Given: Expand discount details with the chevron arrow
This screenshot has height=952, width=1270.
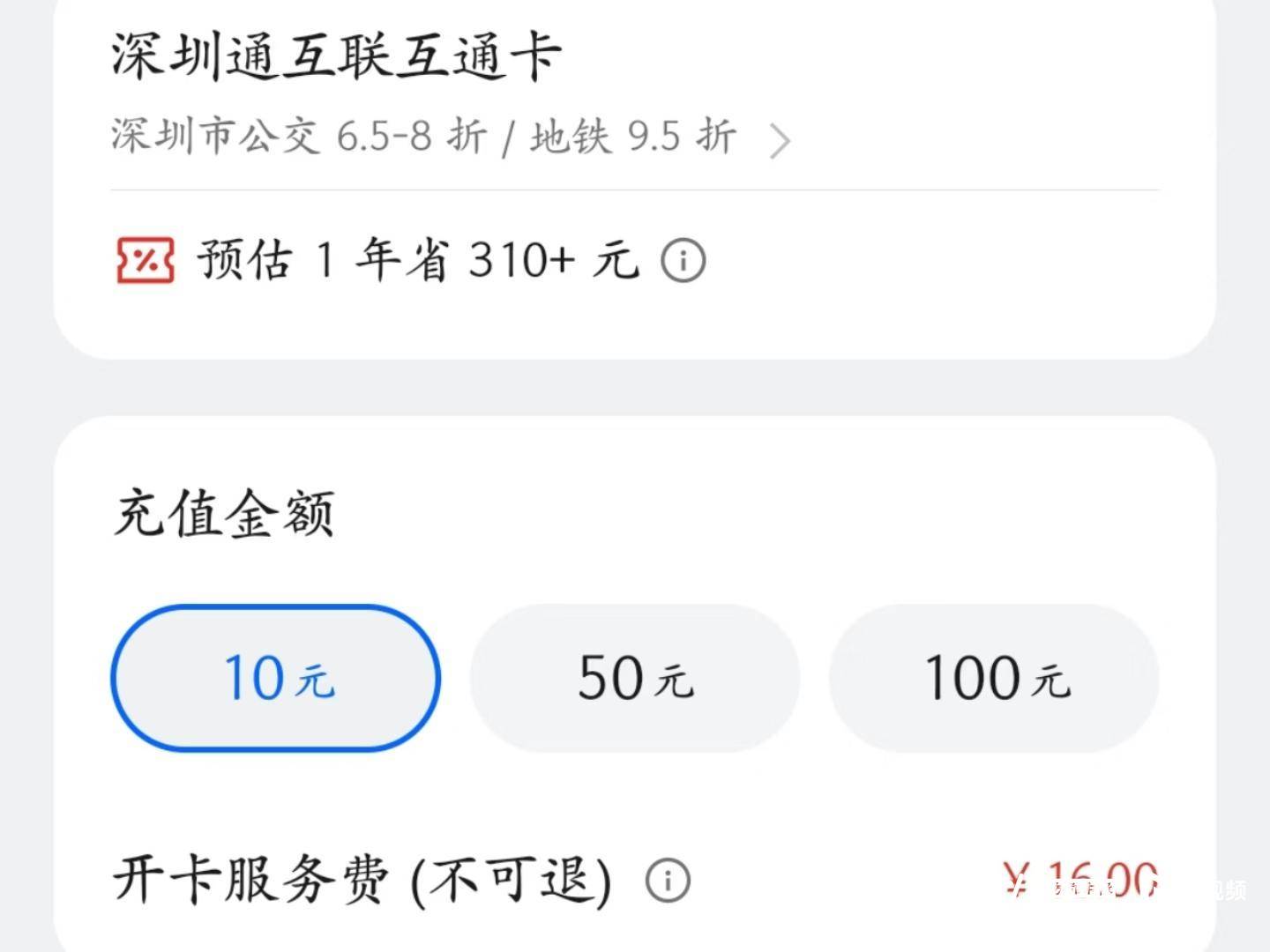Looking at the screenshot, I should [779, 141].
